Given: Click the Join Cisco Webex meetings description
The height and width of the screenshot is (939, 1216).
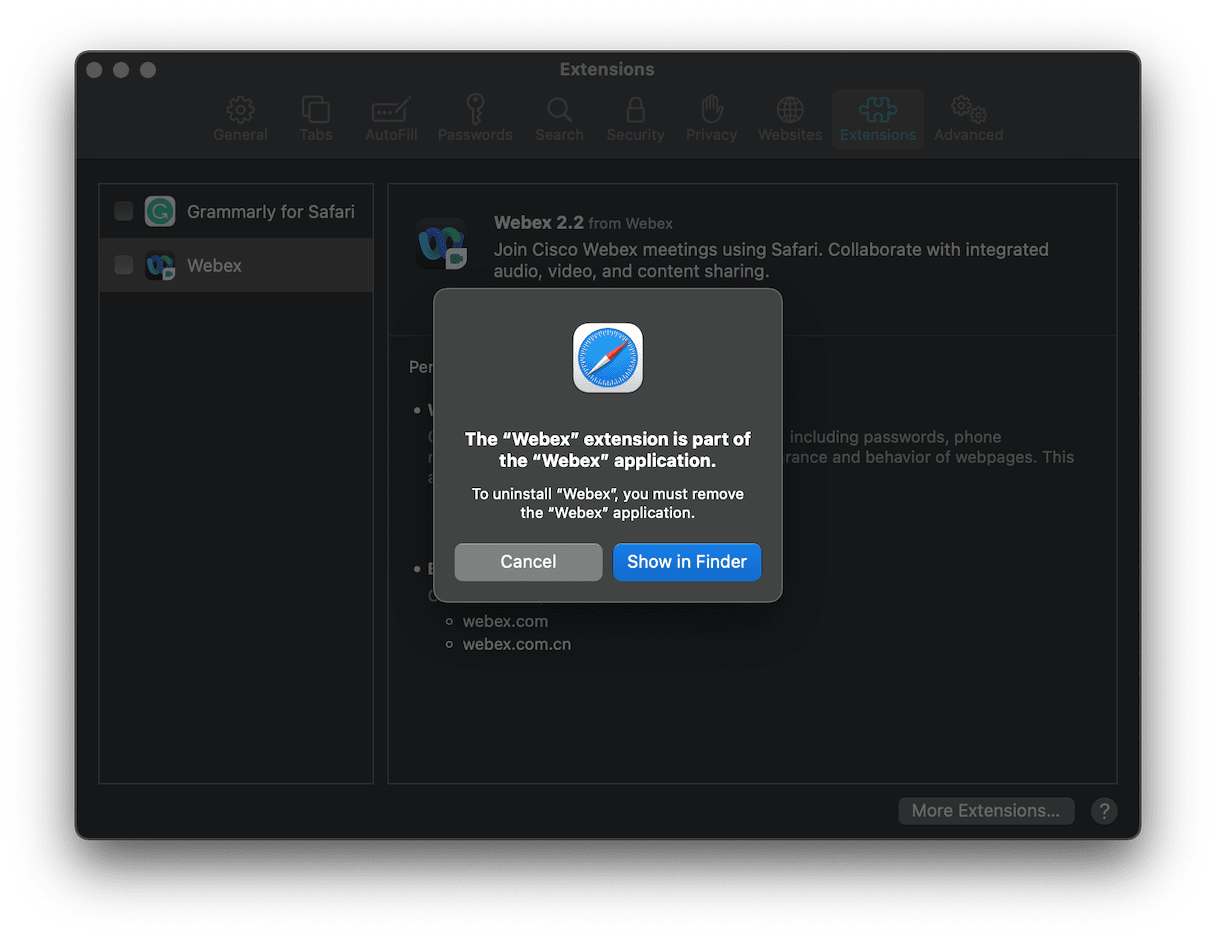Looking at the screenshot, I should 771,260.
